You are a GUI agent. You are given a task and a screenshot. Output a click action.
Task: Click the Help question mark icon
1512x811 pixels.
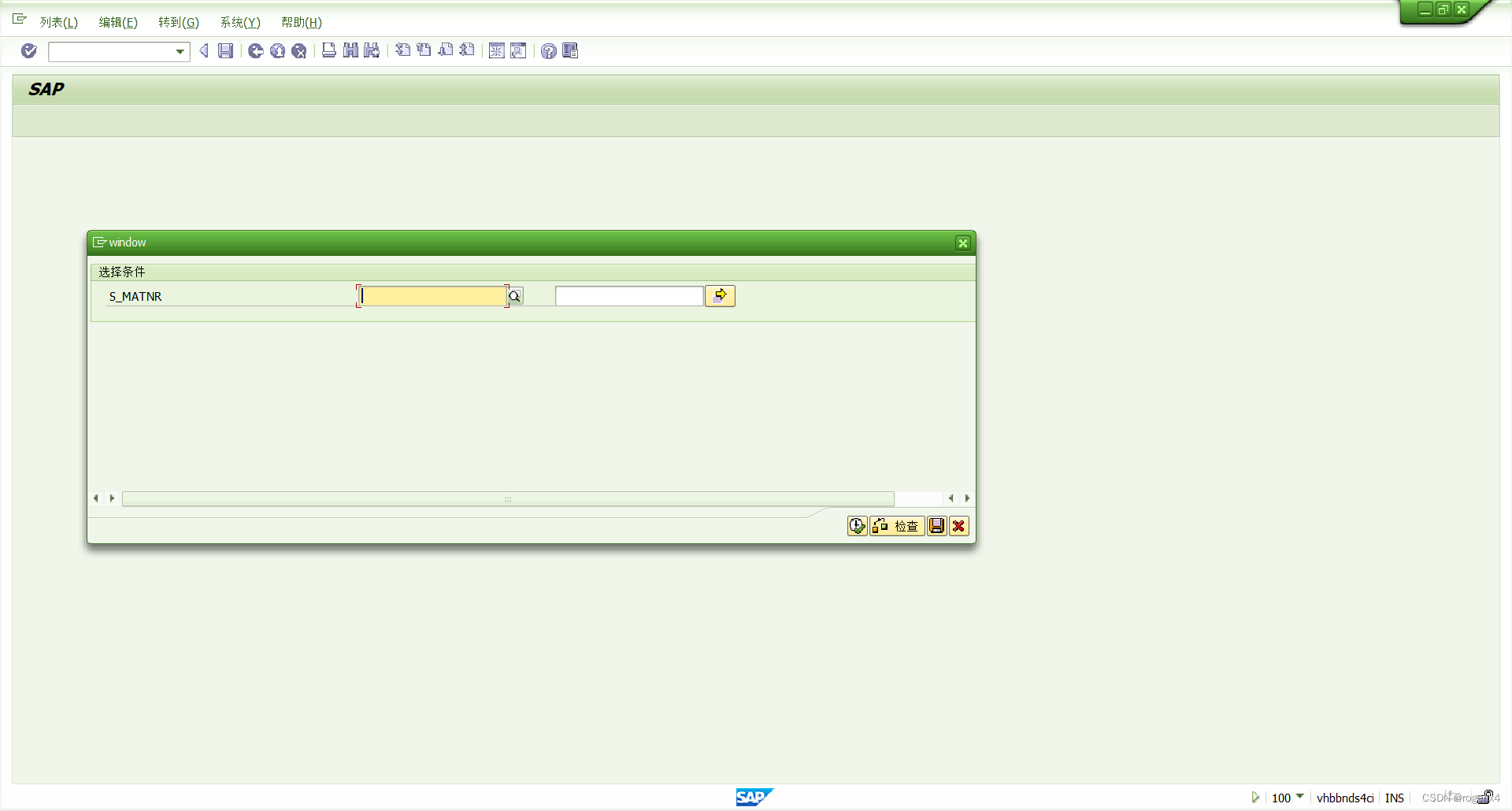coord(549,50)
